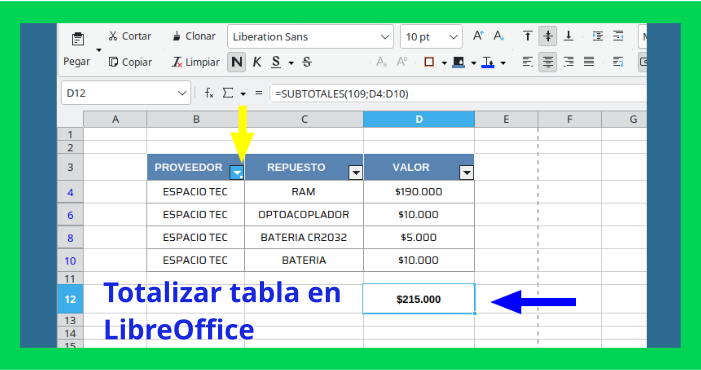Open the underline style dropdown arrow
Viewport: 701px width, 370px height.
291,63
